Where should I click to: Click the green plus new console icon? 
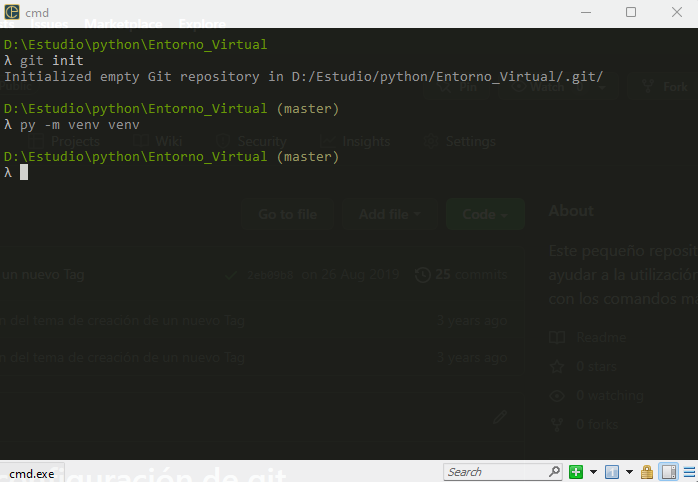576,472
